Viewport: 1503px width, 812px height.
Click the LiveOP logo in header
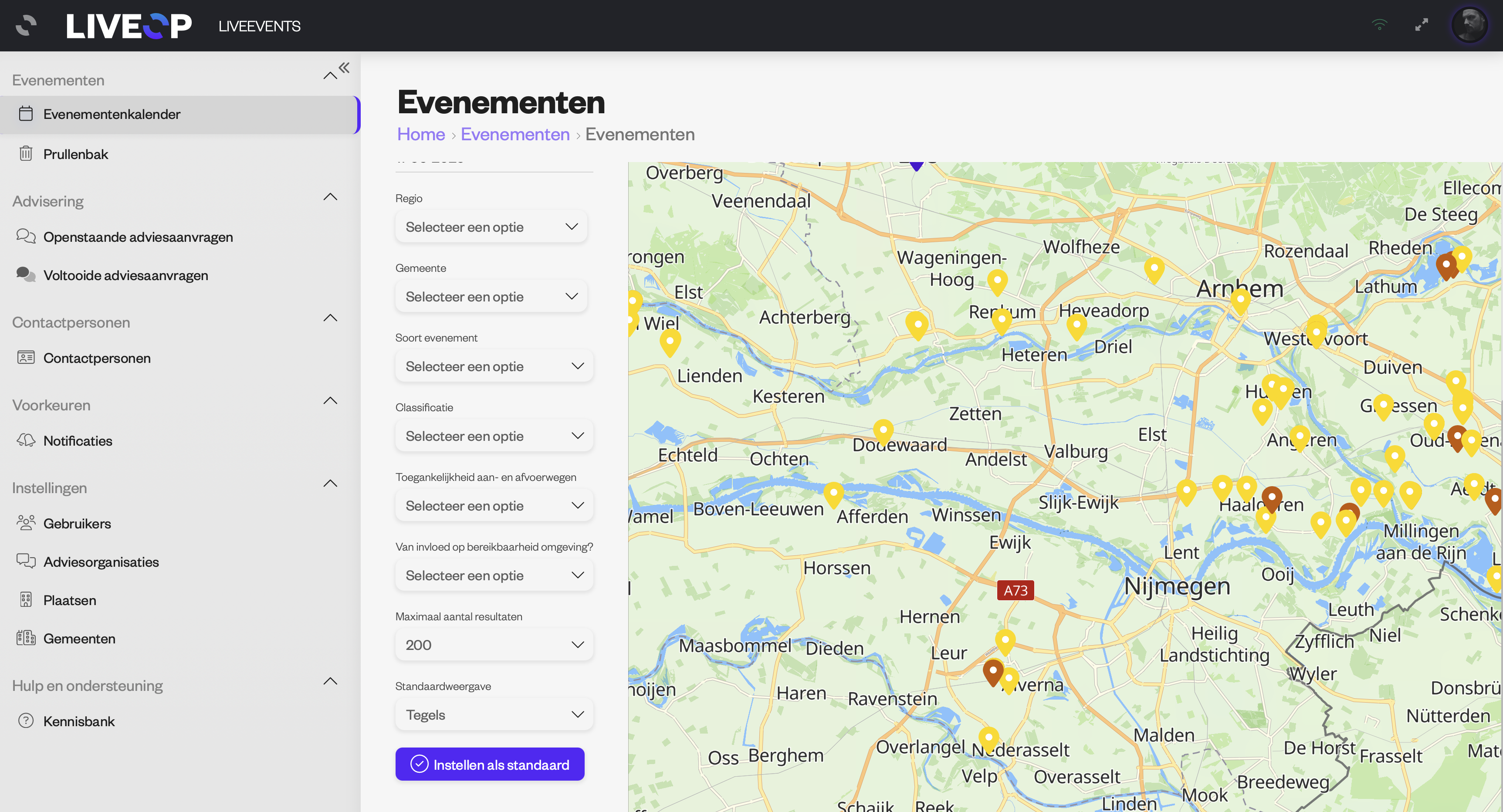click(129, 26)
